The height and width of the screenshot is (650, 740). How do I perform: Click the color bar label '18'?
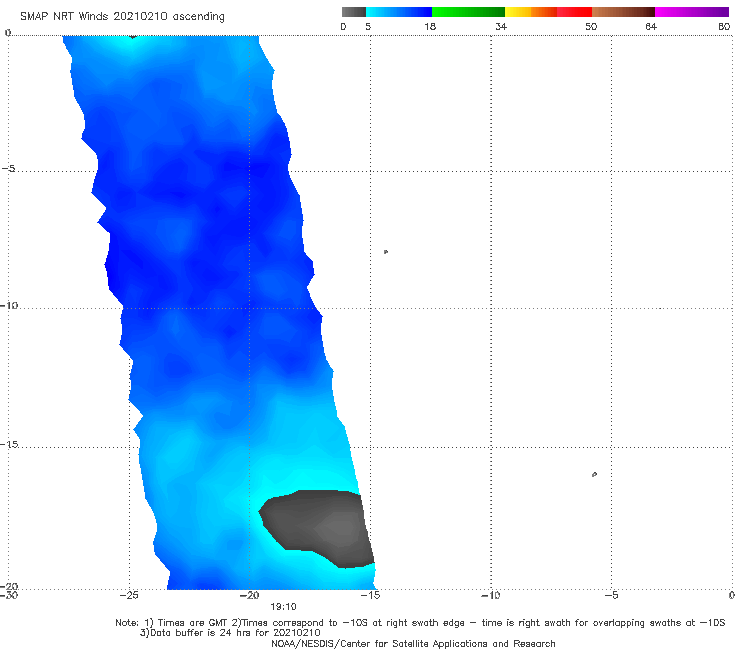pos(430,26)
